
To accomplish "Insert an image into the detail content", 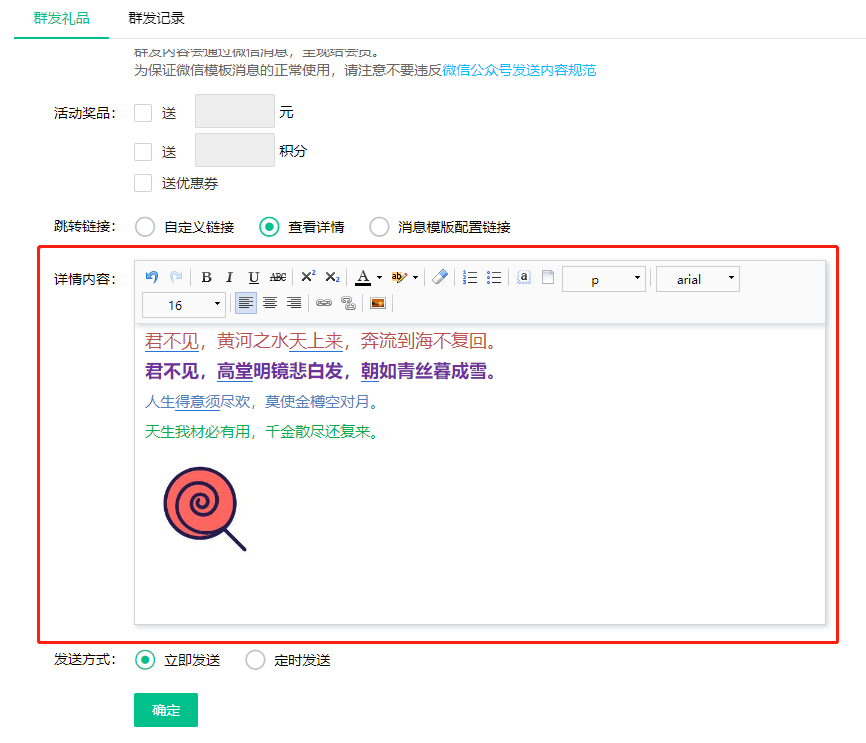I will 377,303.
